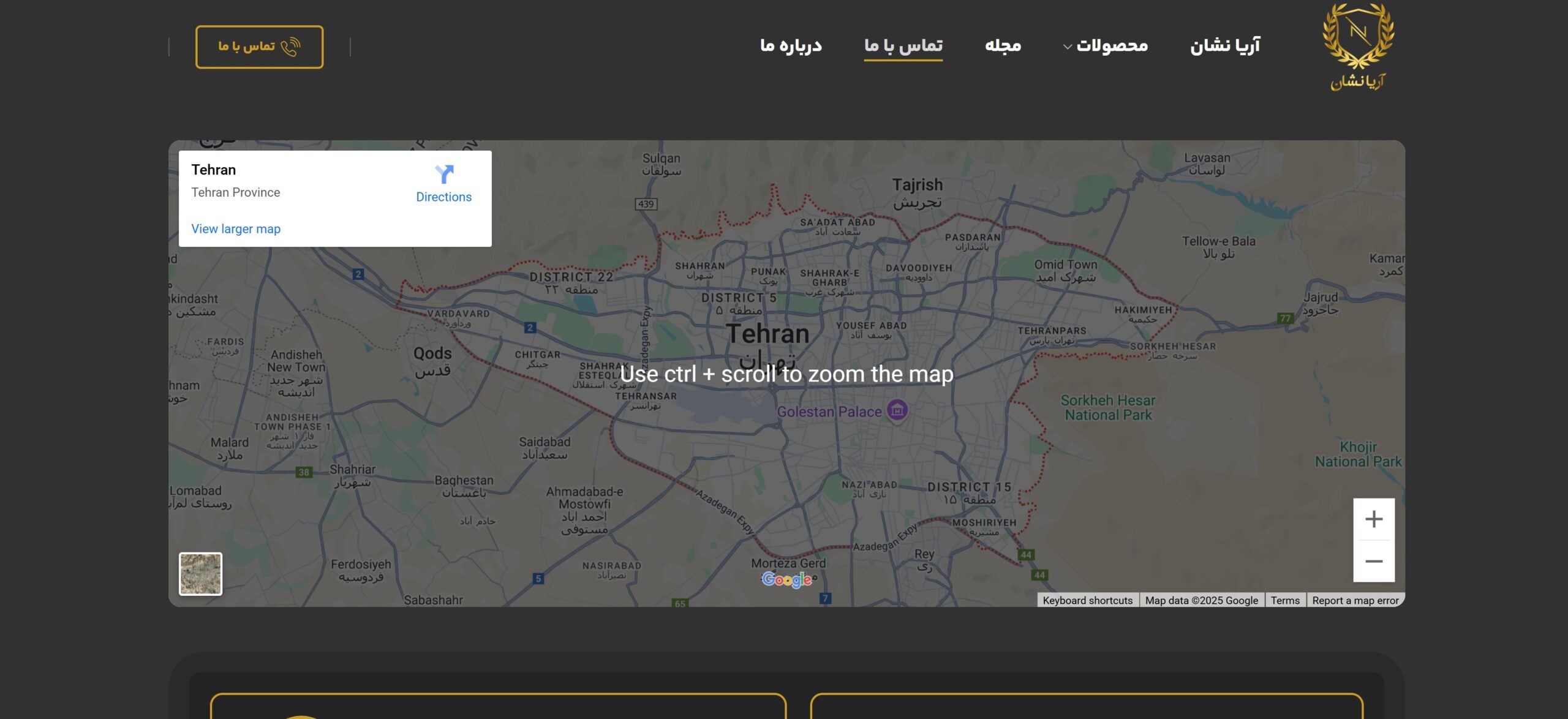Click the Qods city label
Viewport: 1568px width, 719px height.
[x=432, y=361]
